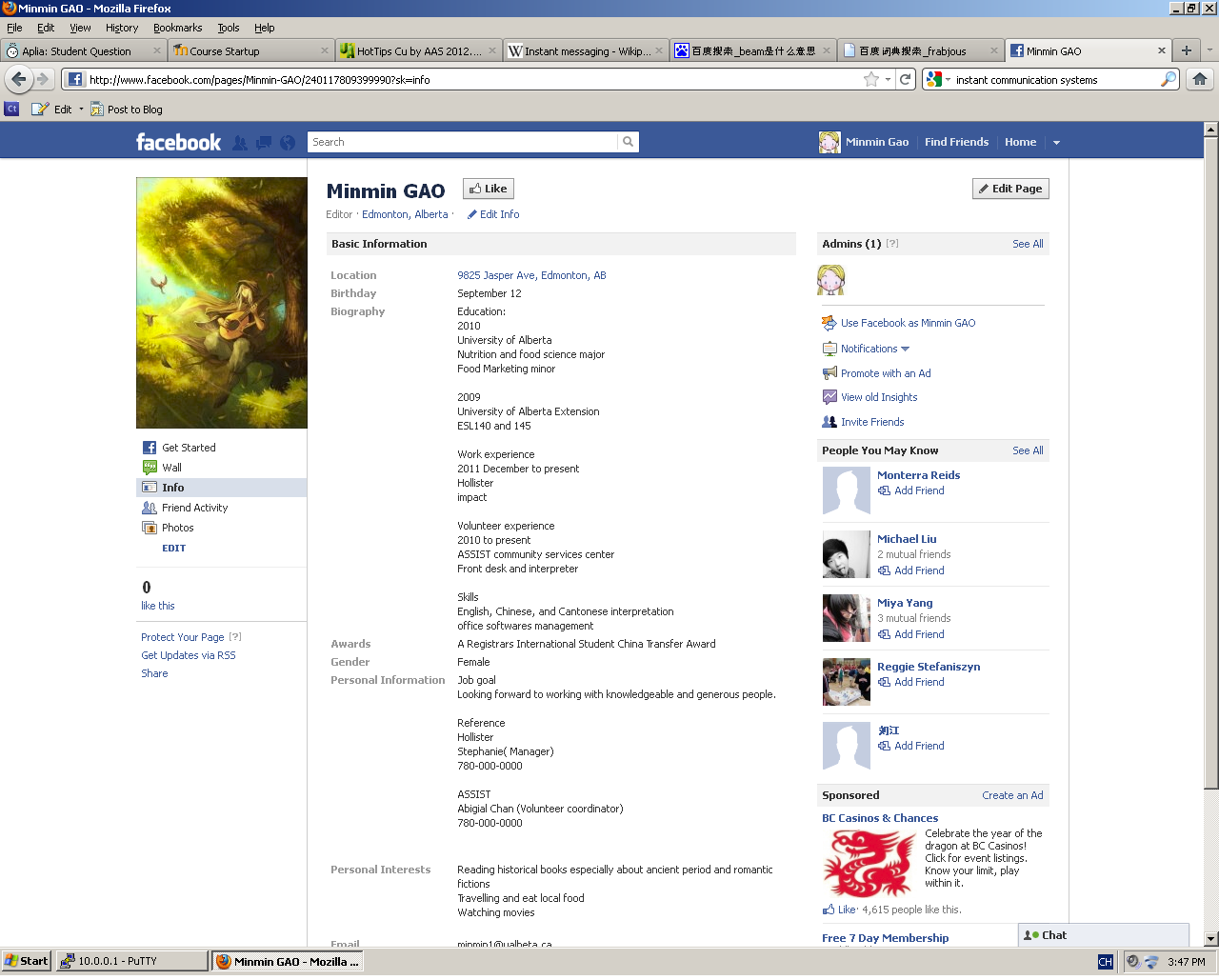Open the Facebook logo home link
Viewport: 1219px width, 980px height.
point(178,142)
